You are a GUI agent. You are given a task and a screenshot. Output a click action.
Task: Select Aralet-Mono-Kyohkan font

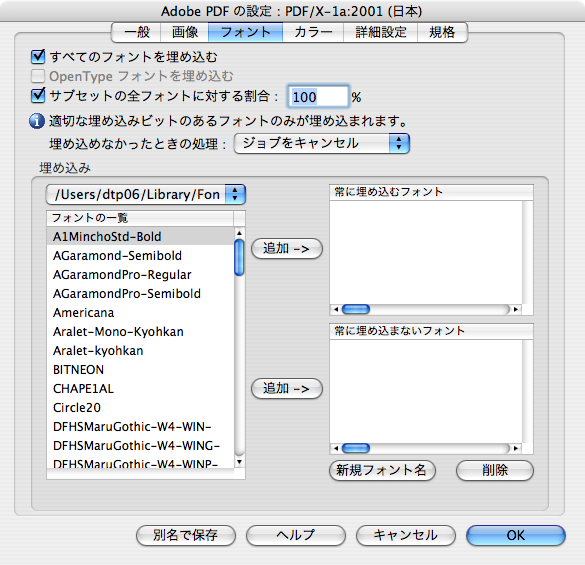point(140,332)
